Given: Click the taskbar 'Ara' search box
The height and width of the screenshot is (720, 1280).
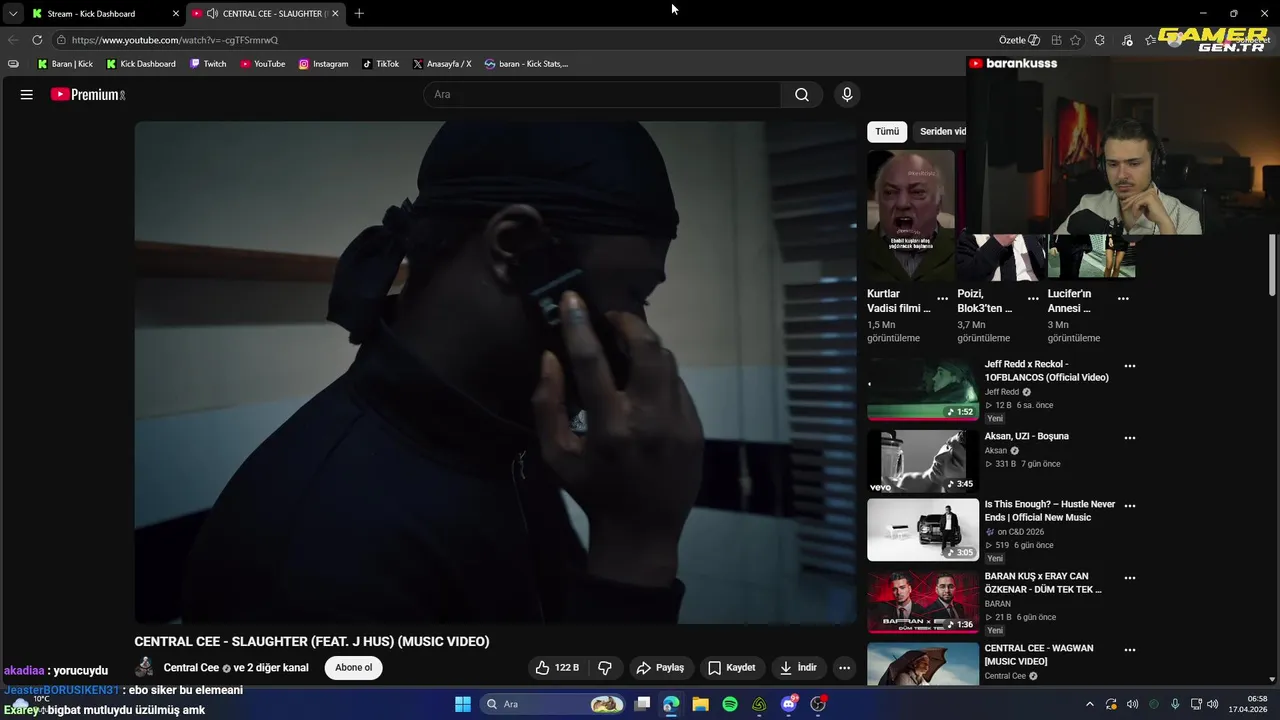Looking at the screenshot, I should (551, 704).
